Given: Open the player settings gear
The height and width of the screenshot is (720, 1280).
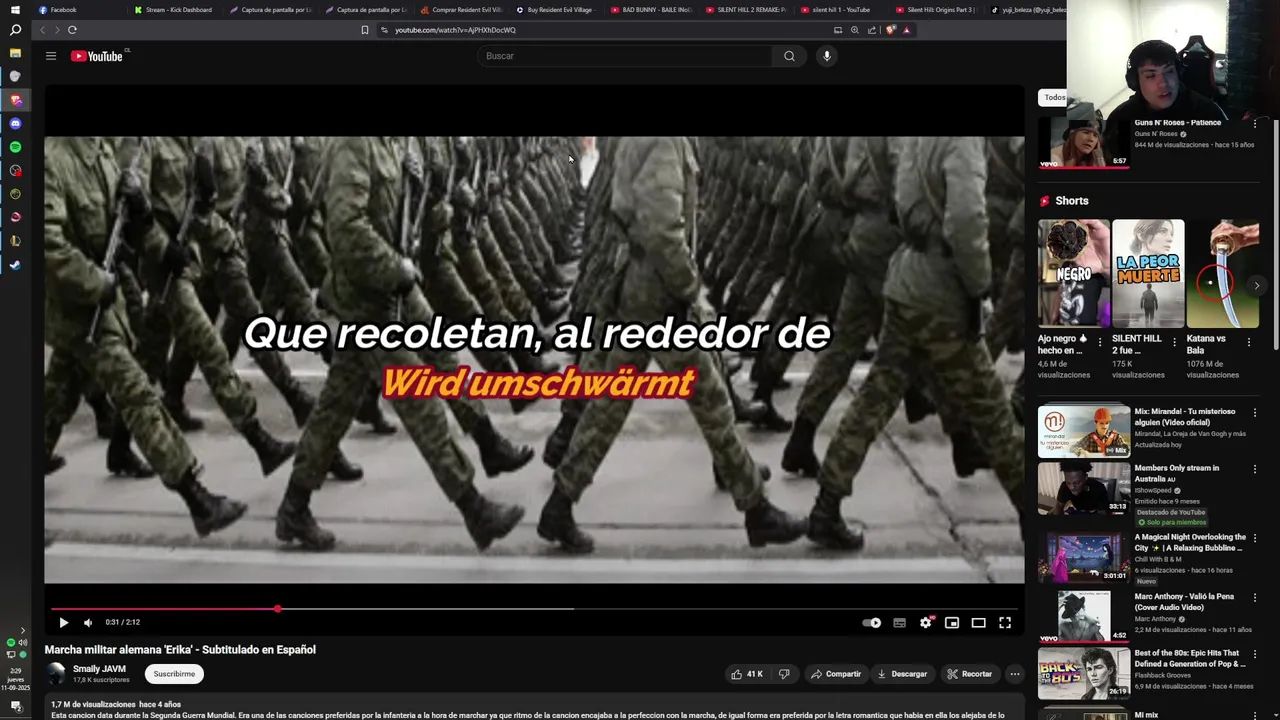Looking at the screenshot, I should [926, 622].
